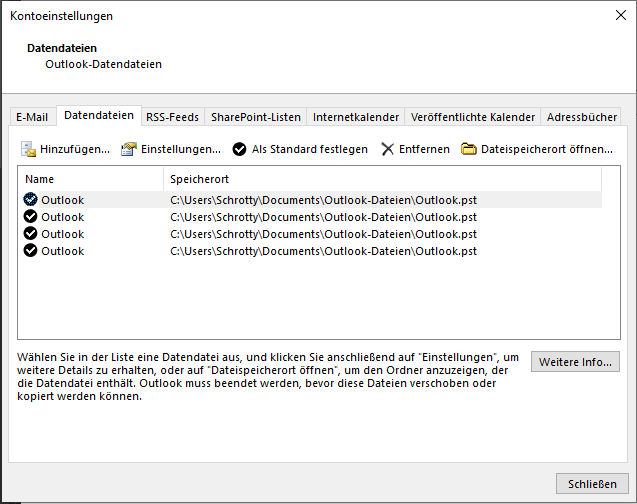Screen dimensions: 637x504
Task: Switch to the Internetkalender tab
Action: [x=355, y=117]
